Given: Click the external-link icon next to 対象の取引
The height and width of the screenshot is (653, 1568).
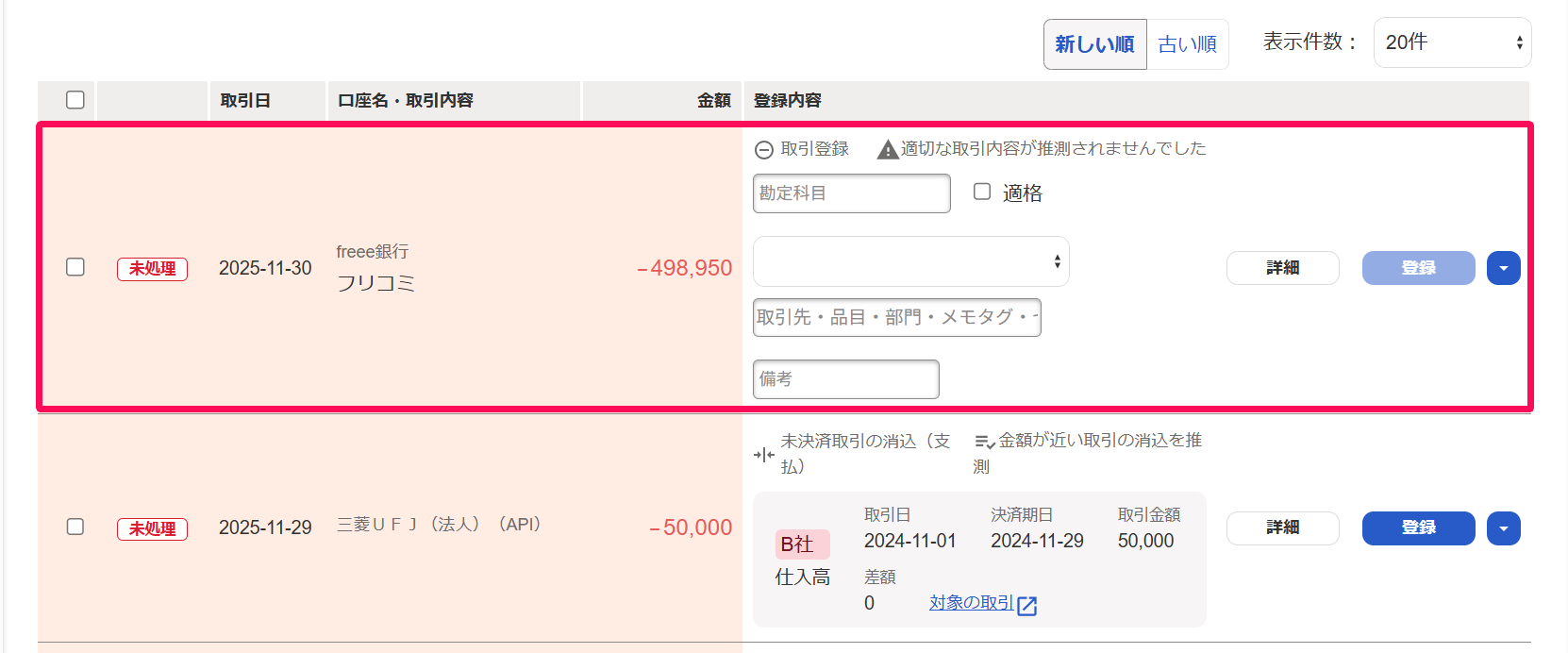Looking at the screenshot, I should coord(1027,606).
